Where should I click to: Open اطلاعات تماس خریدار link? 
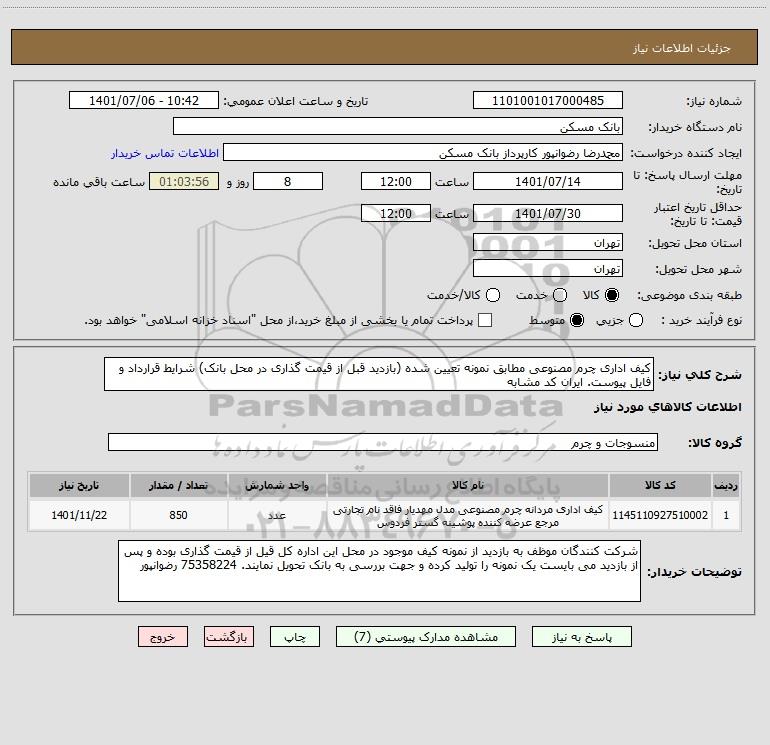pos(165,153)
